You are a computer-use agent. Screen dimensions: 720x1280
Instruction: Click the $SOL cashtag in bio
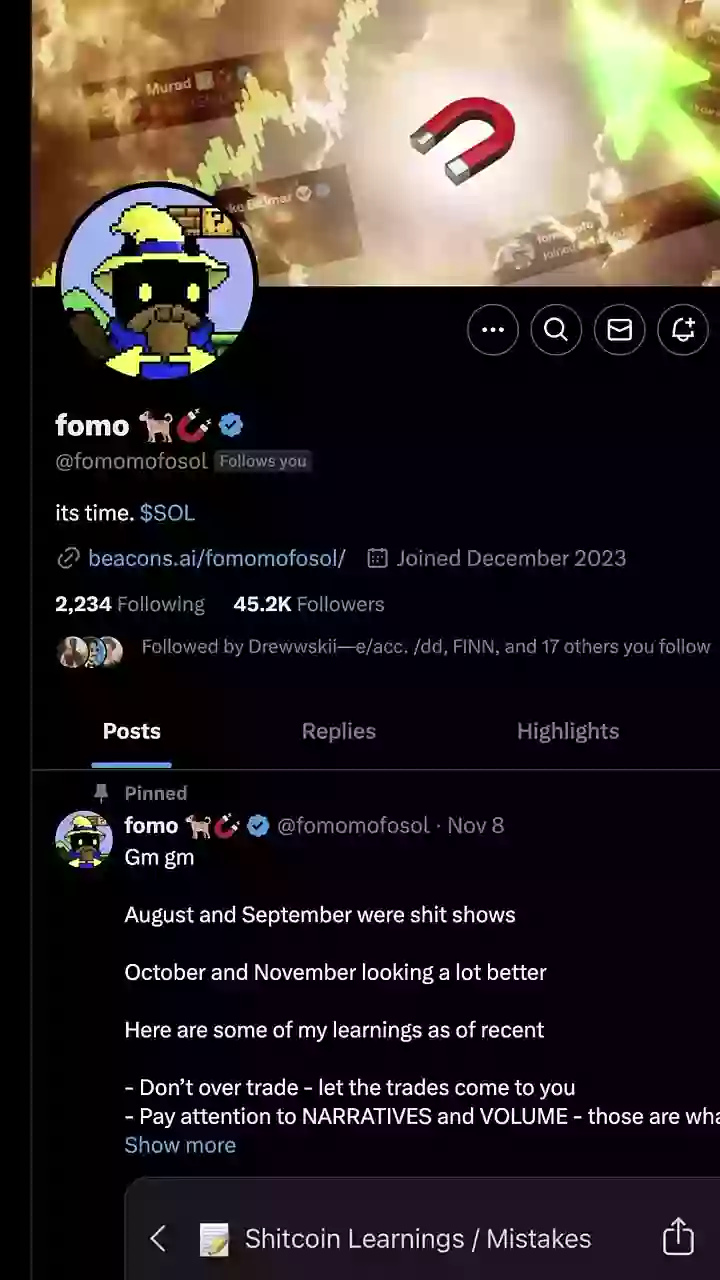click(167, 513)
